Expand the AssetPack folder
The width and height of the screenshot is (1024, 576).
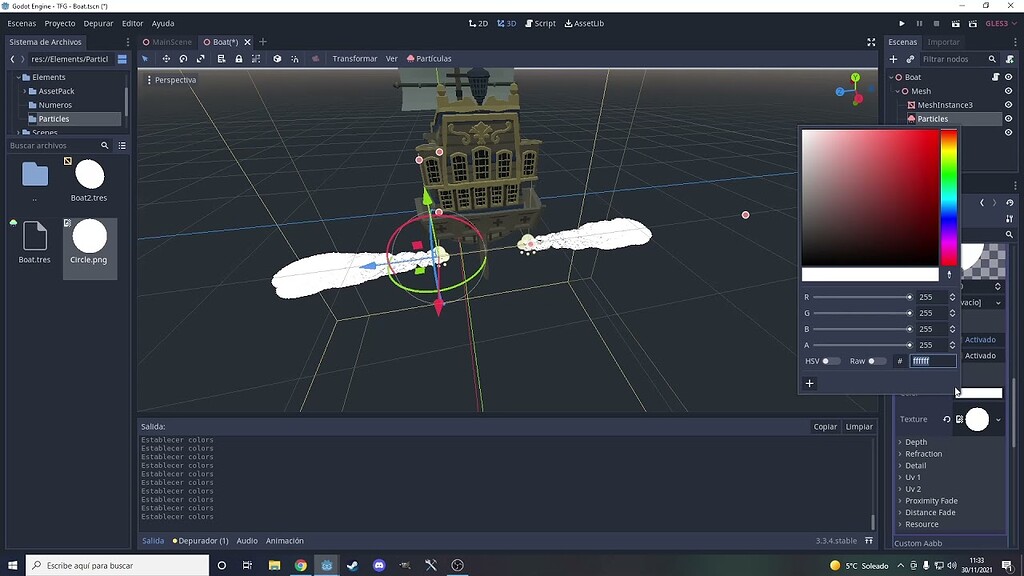click(x=25, y=91)
